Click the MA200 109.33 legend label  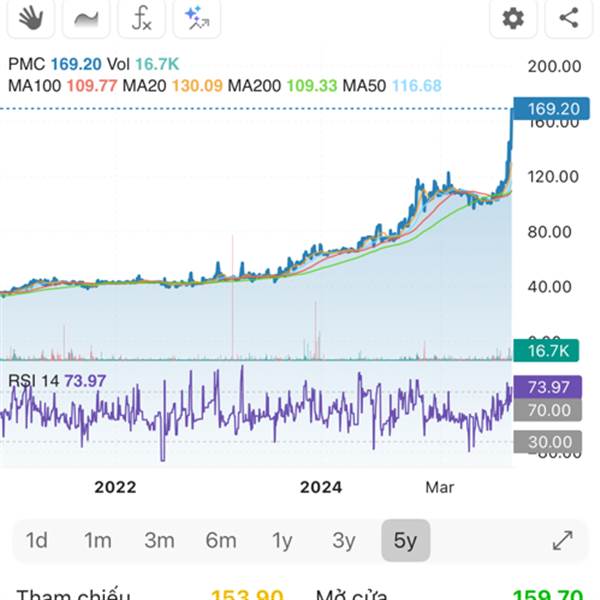[x=283, y=86]
